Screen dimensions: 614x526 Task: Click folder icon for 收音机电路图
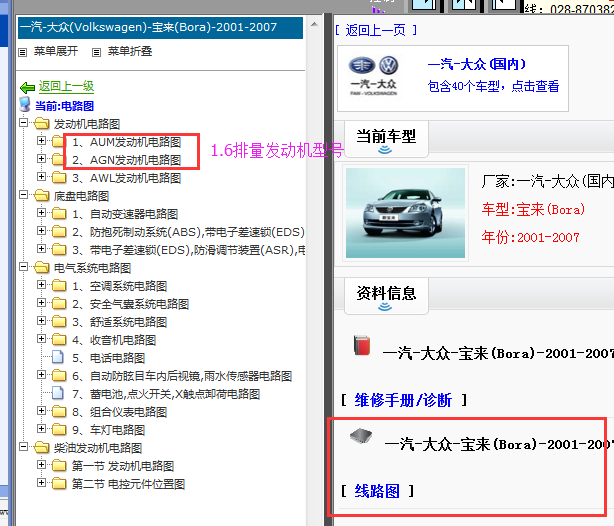[x=59, y=340]
